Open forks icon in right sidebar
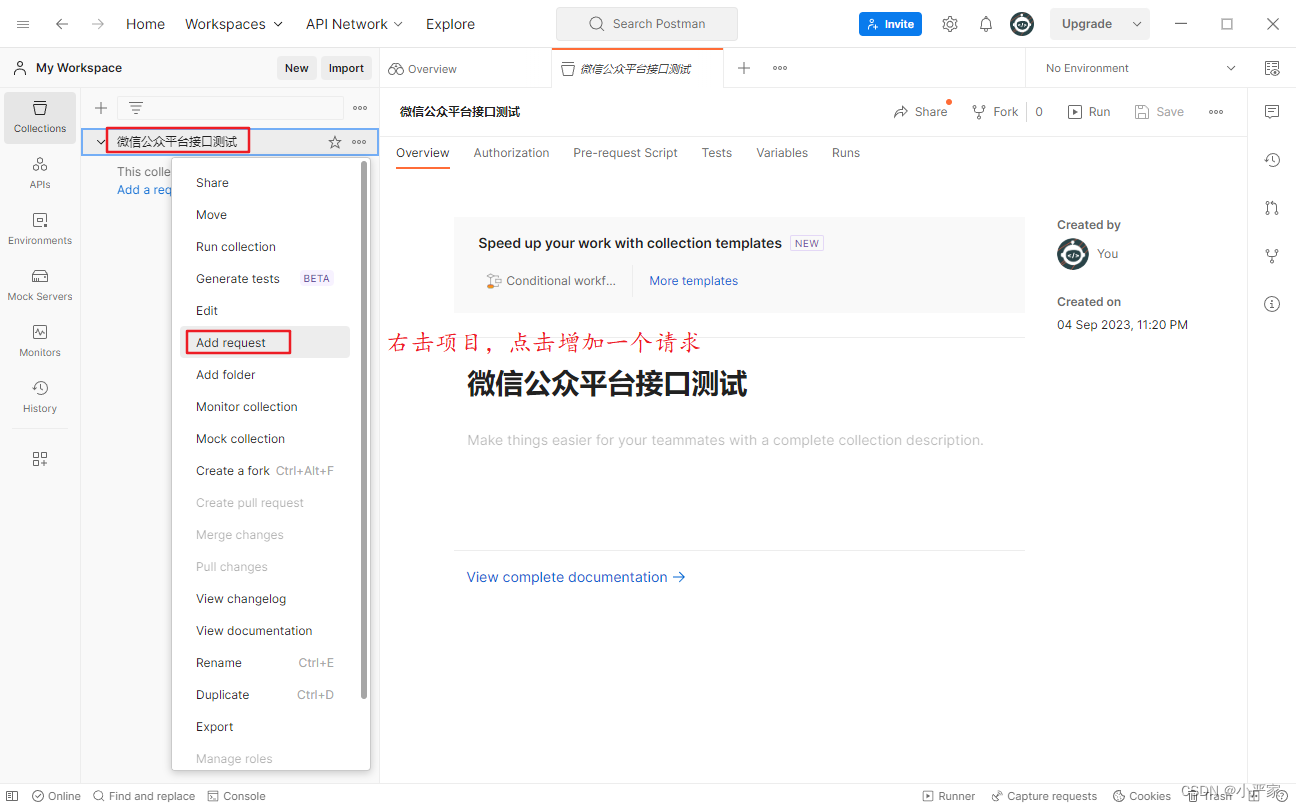This screenshot has width=1296, height=808. point(1272,256)
